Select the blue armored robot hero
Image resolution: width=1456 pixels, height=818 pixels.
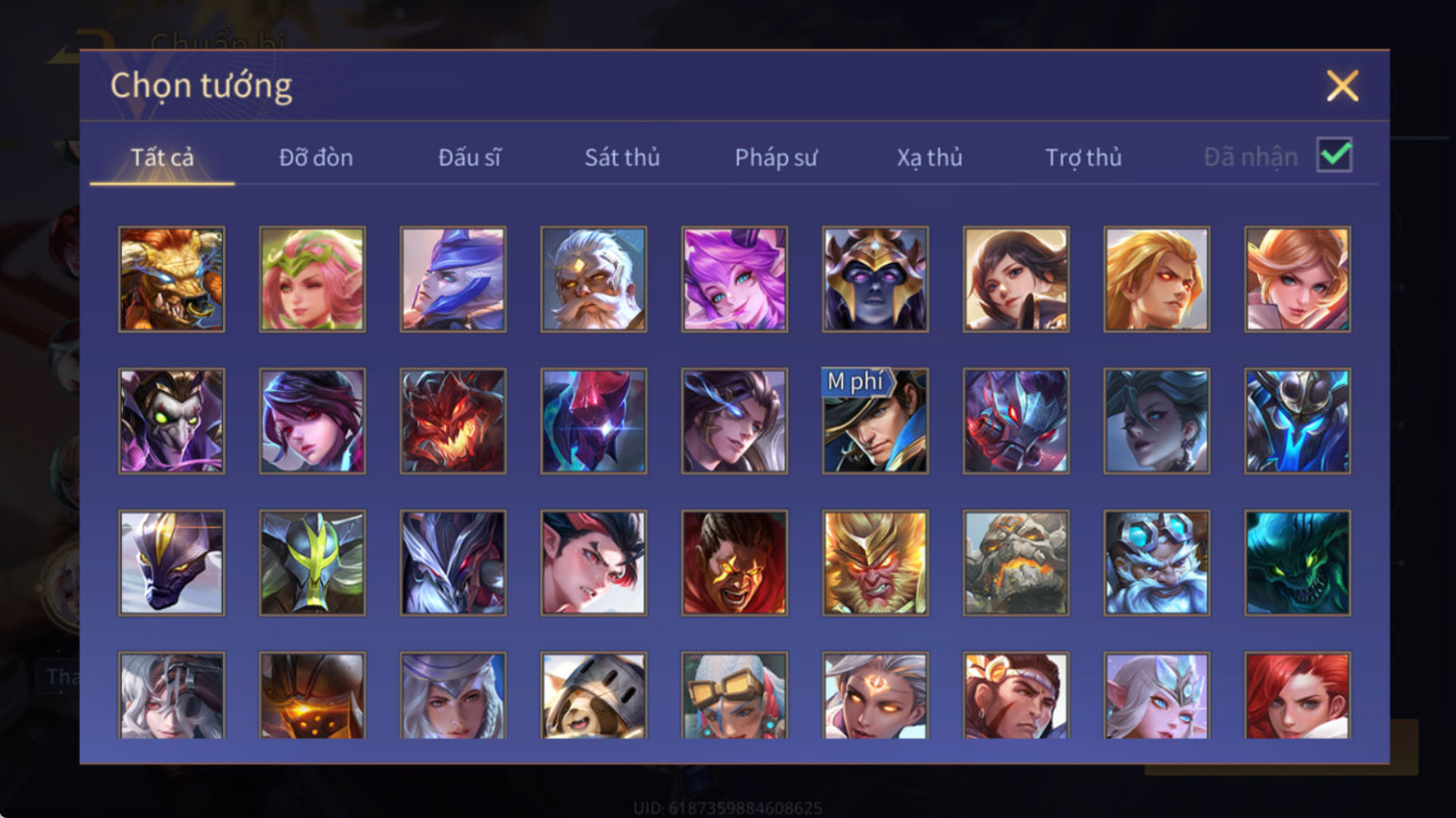point(1297,420)
